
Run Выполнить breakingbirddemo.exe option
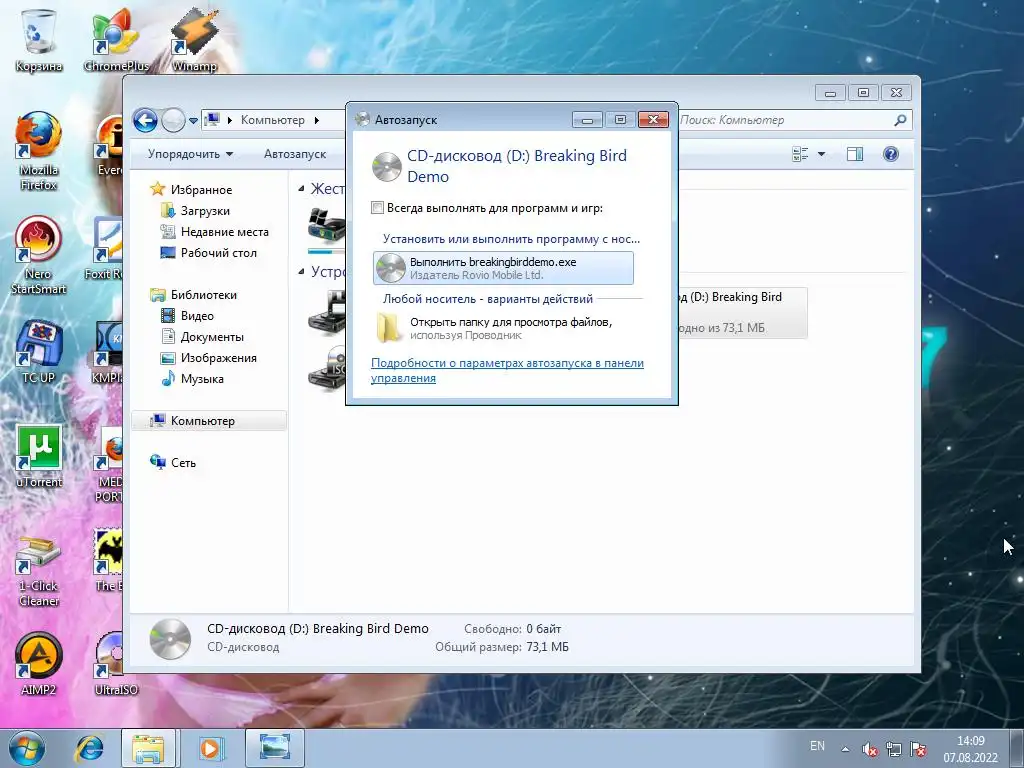tap(503, 268)
